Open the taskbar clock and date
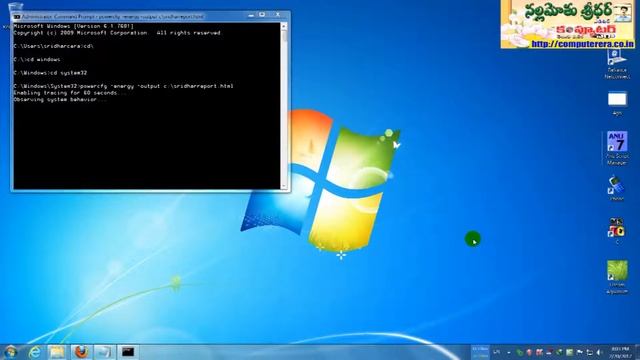 click(x=620, y=352)
